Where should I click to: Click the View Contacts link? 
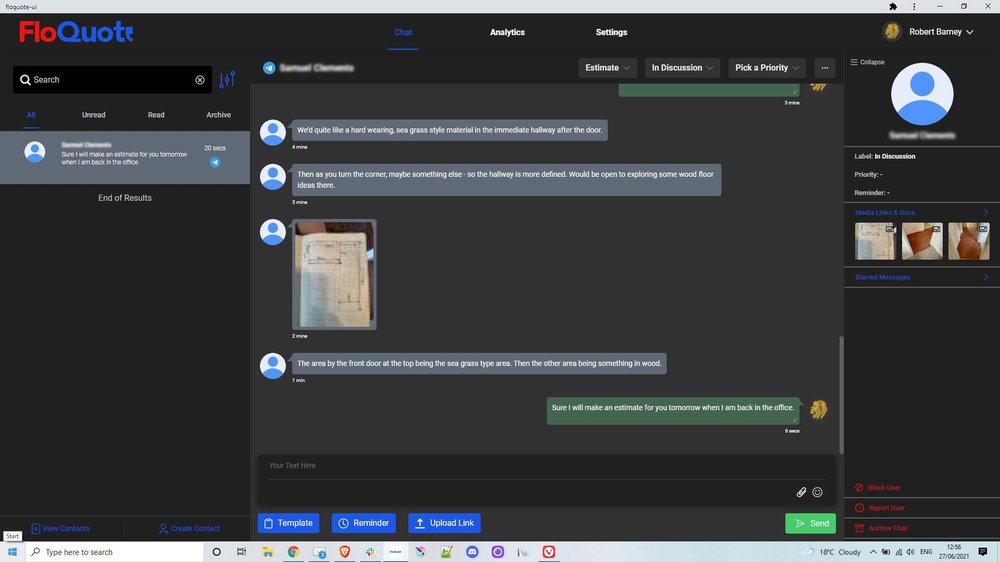pos(61,528)
